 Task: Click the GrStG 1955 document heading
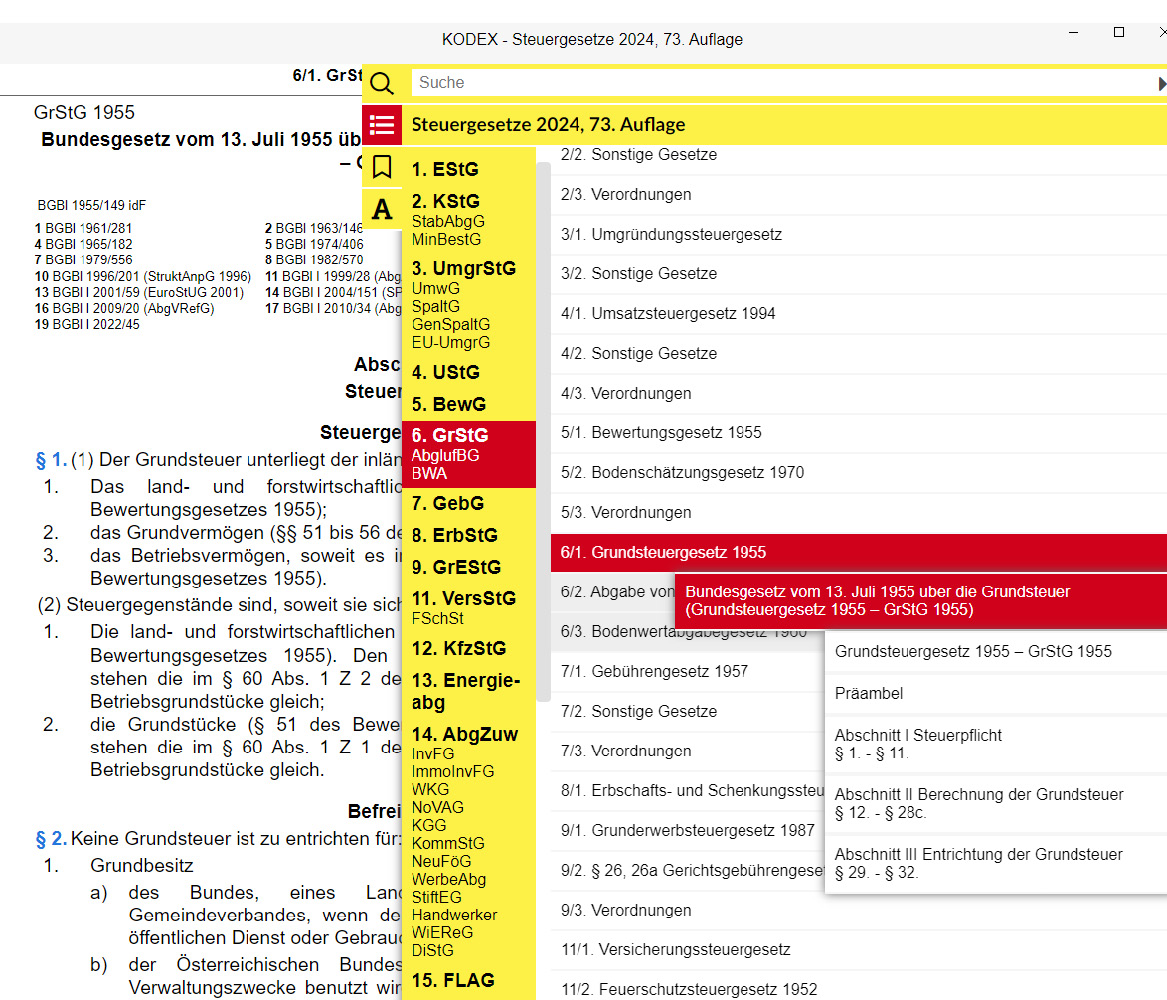click(x=84, y=112)
